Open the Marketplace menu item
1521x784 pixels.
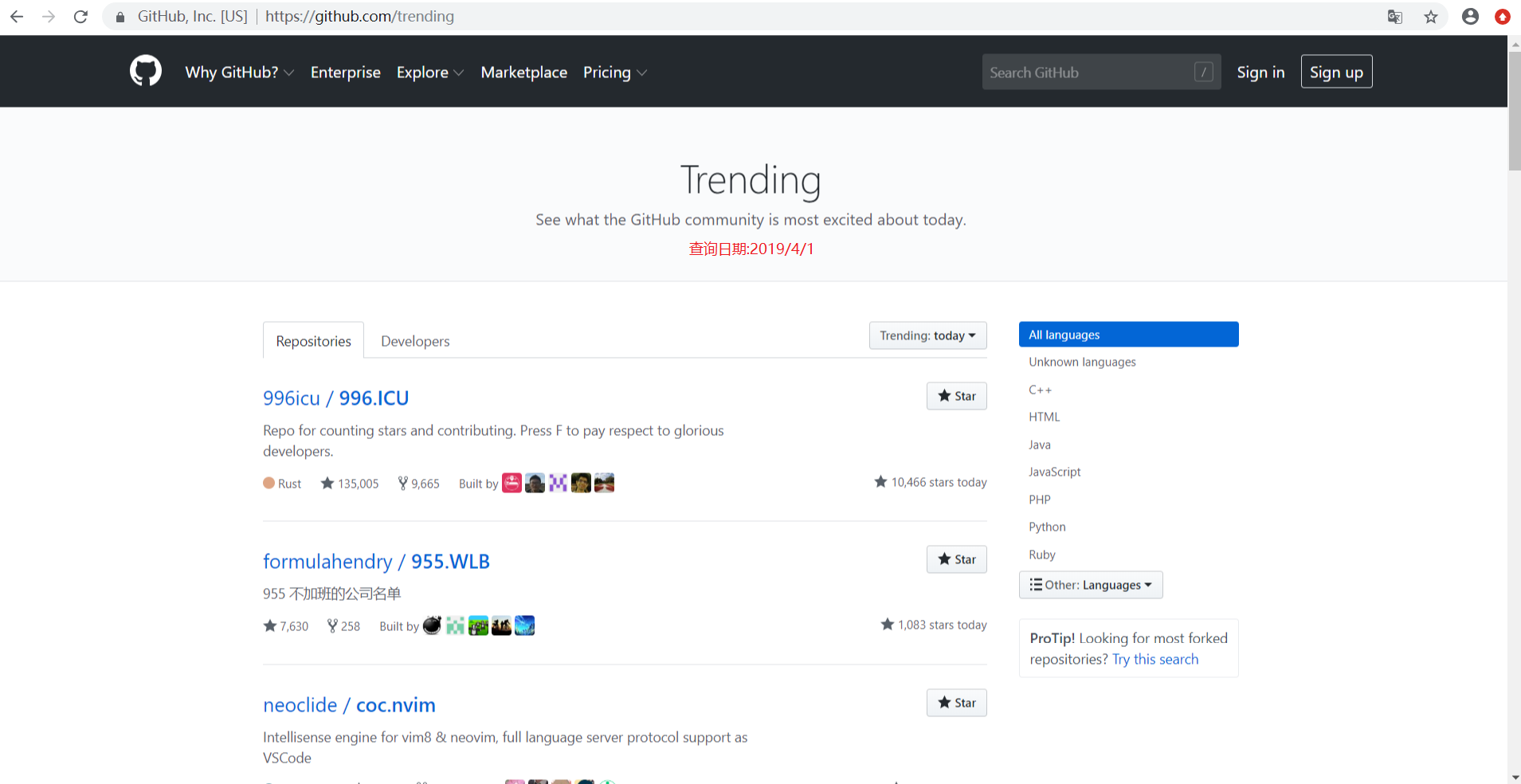pyautogui.click(x=524, y=73)
